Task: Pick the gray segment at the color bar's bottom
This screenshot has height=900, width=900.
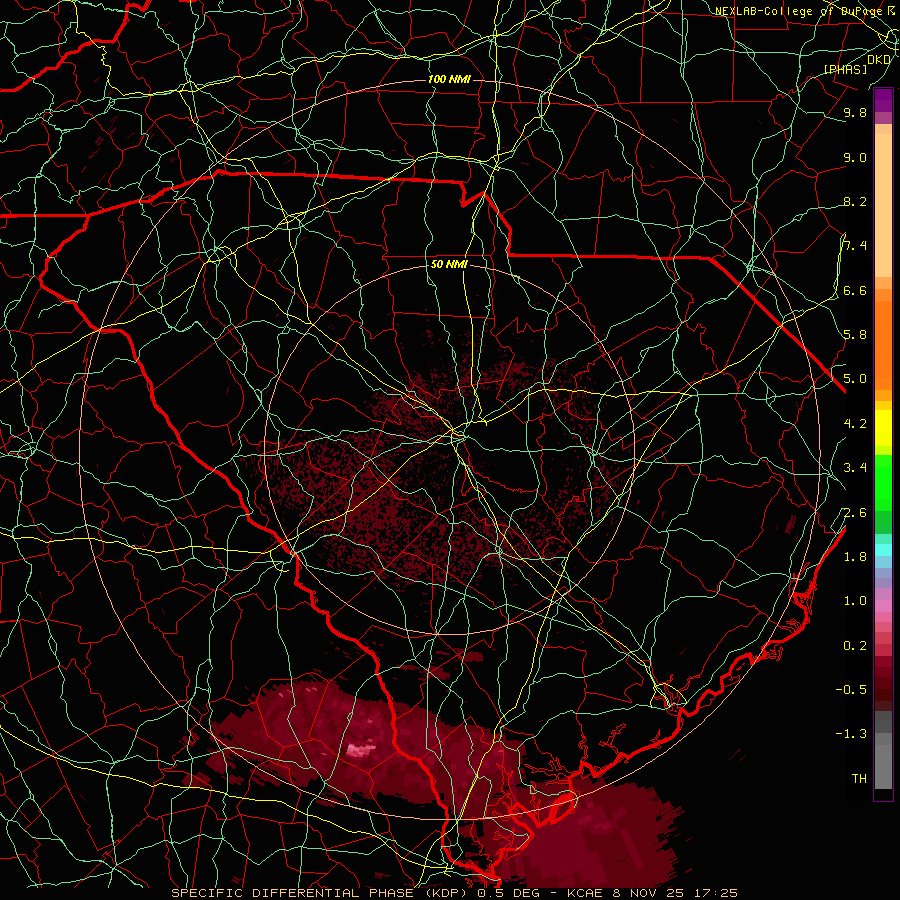Action: pos(883,766)
